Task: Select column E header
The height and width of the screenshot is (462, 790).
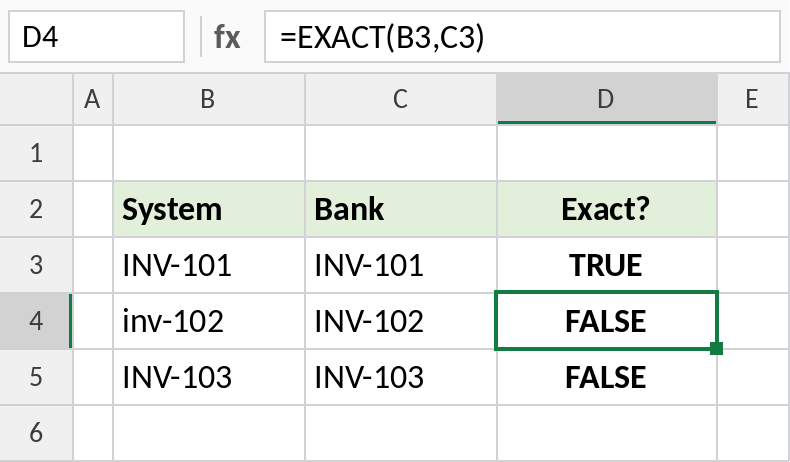Action: (753, 99)
